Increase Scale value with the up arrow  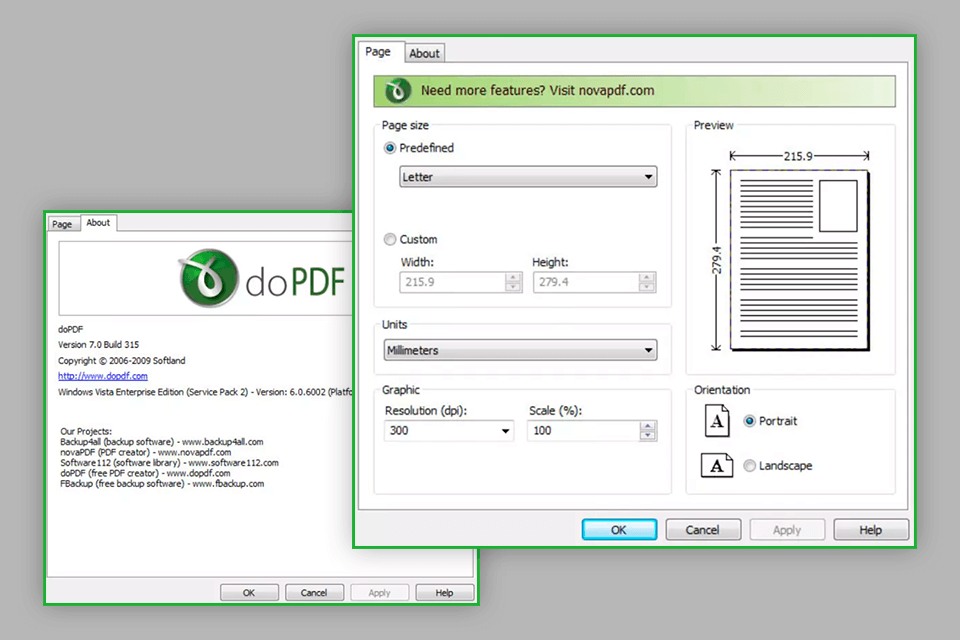648,426
